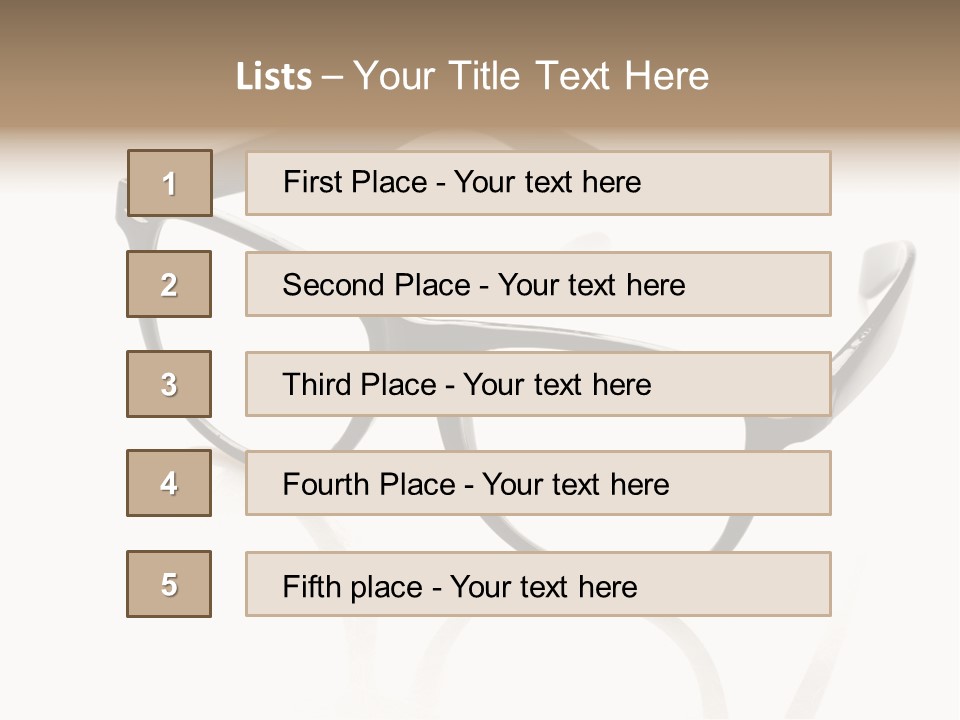Click 'Your text here' in Fourth Place row
The height and width of the screenshot is (720, 960).
pyautogui.click(x=575, y=485)
